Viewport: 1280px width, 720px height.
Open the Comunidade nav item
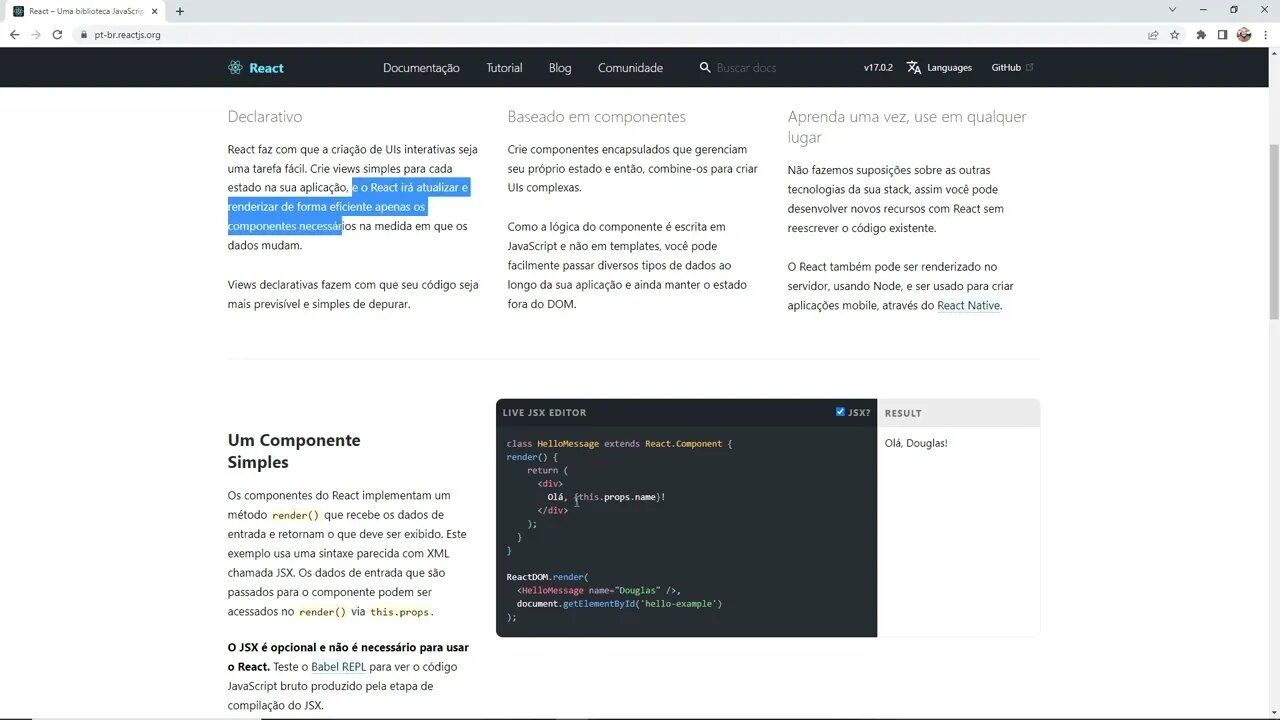click(630, 68)
